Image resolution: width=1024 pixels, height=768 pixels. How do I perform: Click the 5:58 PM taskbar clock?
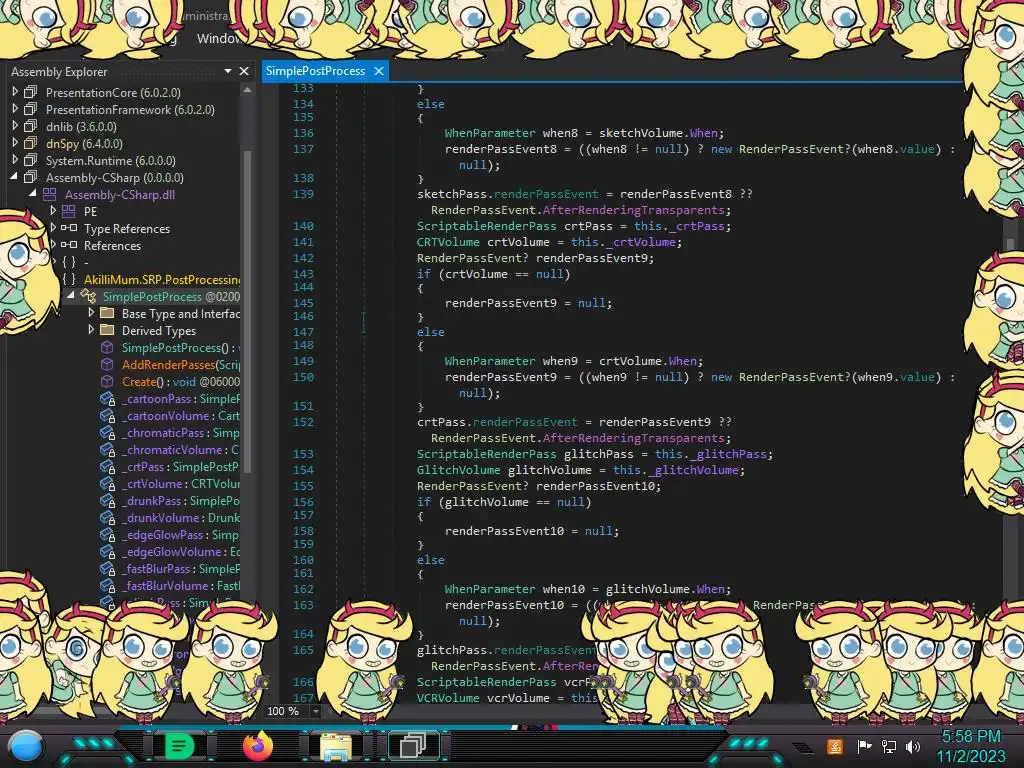click(971, 737)
